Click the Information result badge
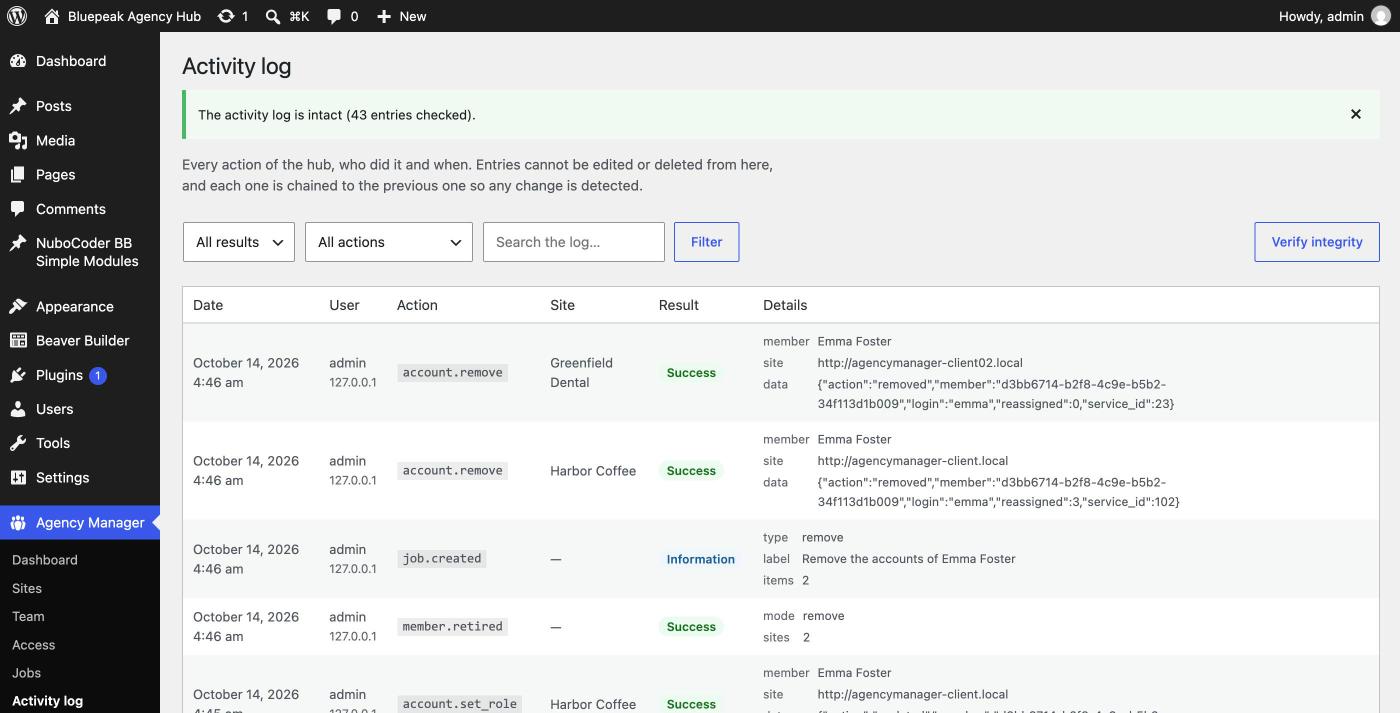 (701, 559)
